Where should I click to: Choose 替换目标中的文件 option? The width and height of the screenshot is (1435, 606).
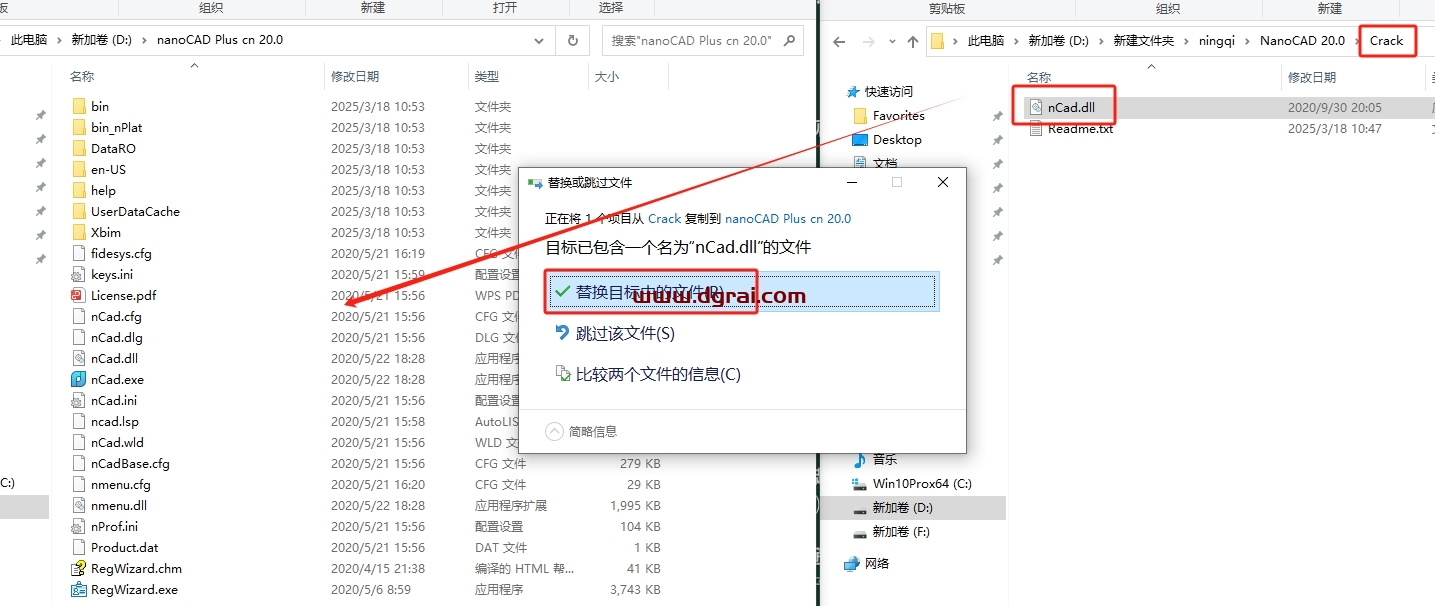point(742,291)
